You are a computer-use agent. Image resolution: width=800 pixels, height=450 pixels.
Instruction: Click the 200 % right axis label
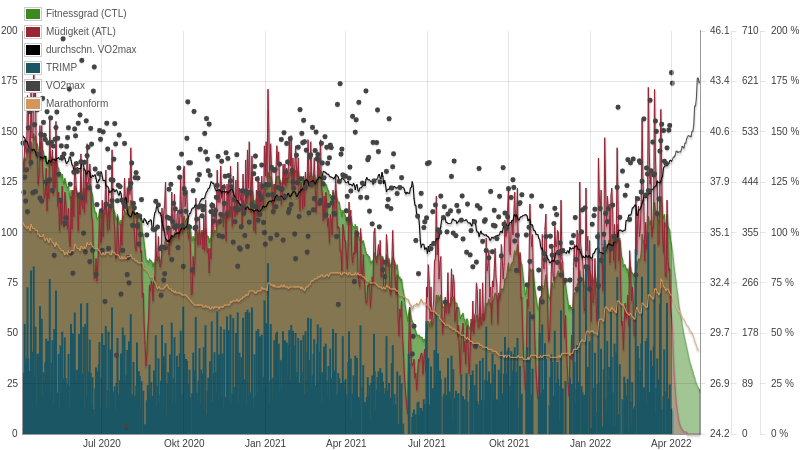tap(784, 30)
